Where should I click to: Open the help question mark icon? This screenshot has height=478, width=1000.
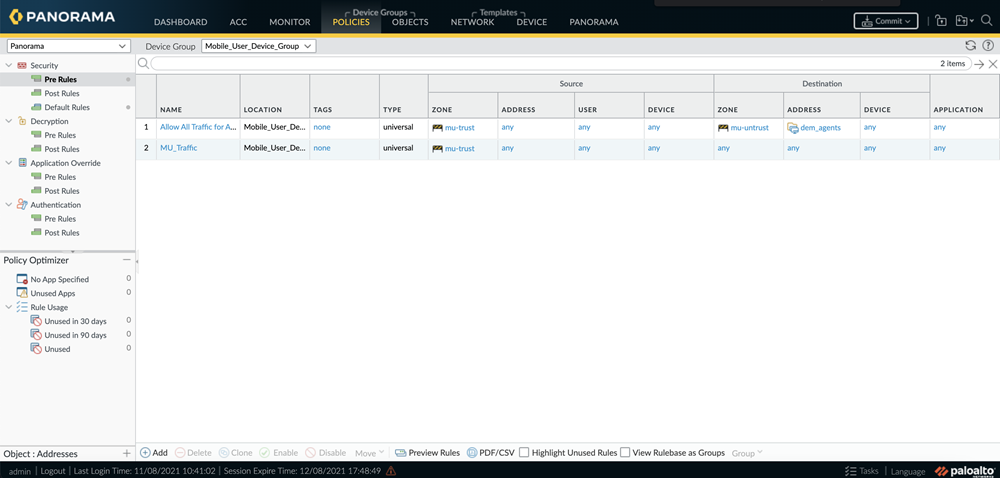(988, 46)
